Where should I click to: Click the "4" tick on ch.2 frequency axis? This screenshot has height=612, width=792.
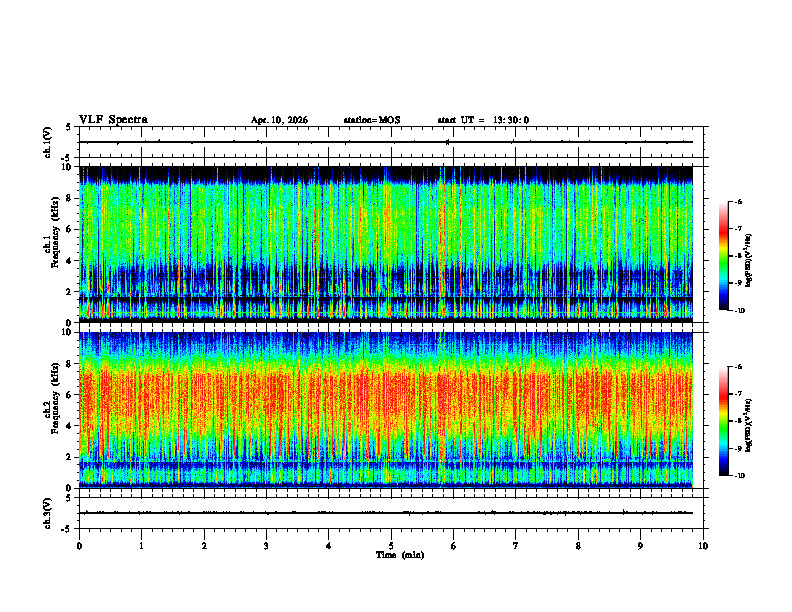(69, 426)
